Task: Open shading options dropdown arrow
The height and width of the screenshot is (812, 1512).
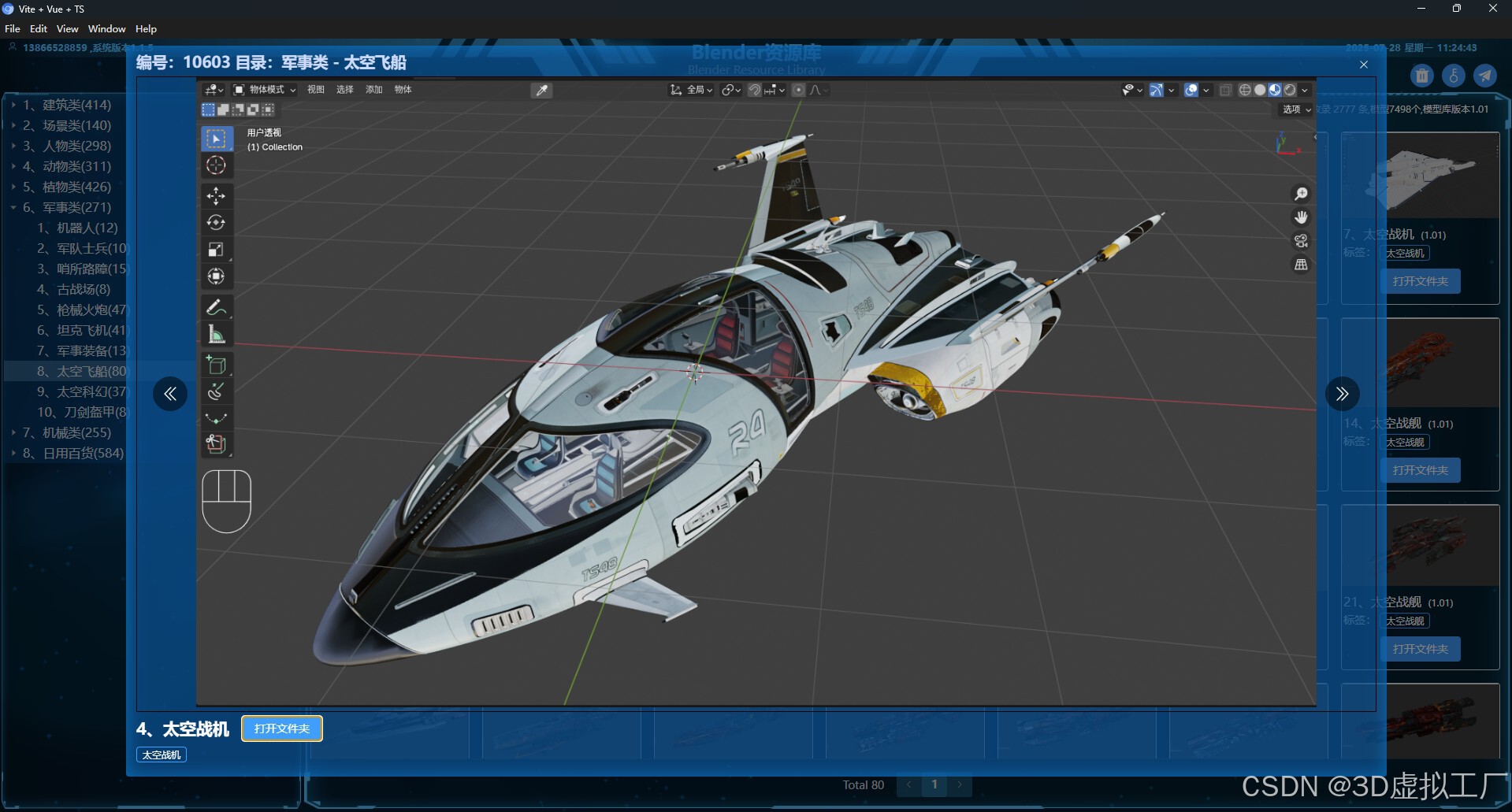Action: tap(1305, 90)
